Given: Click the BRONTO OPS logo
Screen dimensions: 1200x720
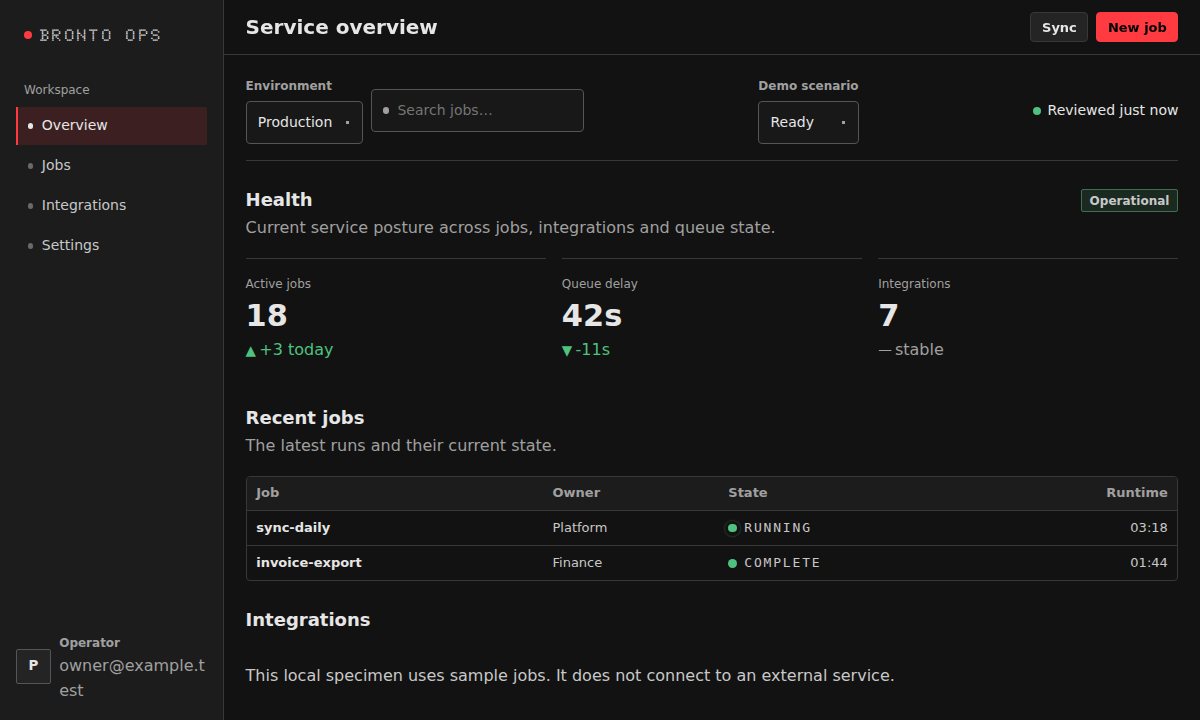Looking at the screenshot, I should [x=92, y=35].
